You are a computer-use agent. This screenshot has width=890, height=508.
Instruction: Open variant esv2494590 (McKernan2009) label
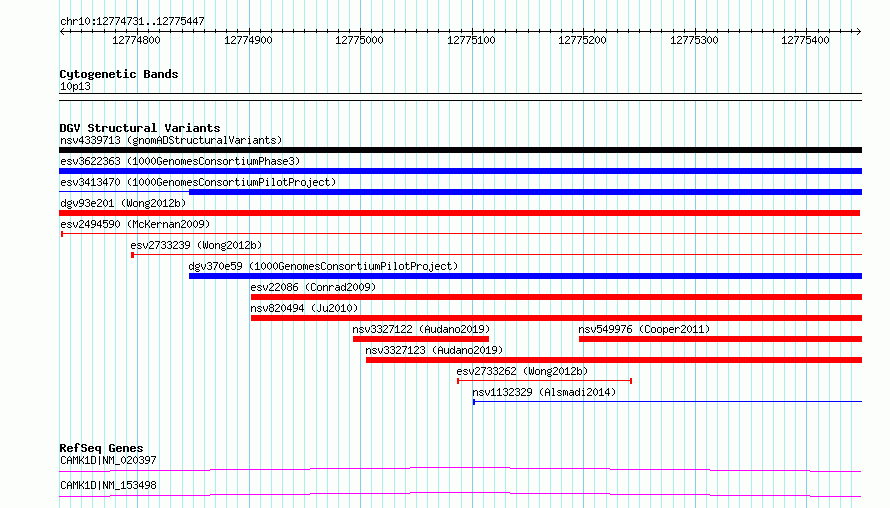pos(135,224)
